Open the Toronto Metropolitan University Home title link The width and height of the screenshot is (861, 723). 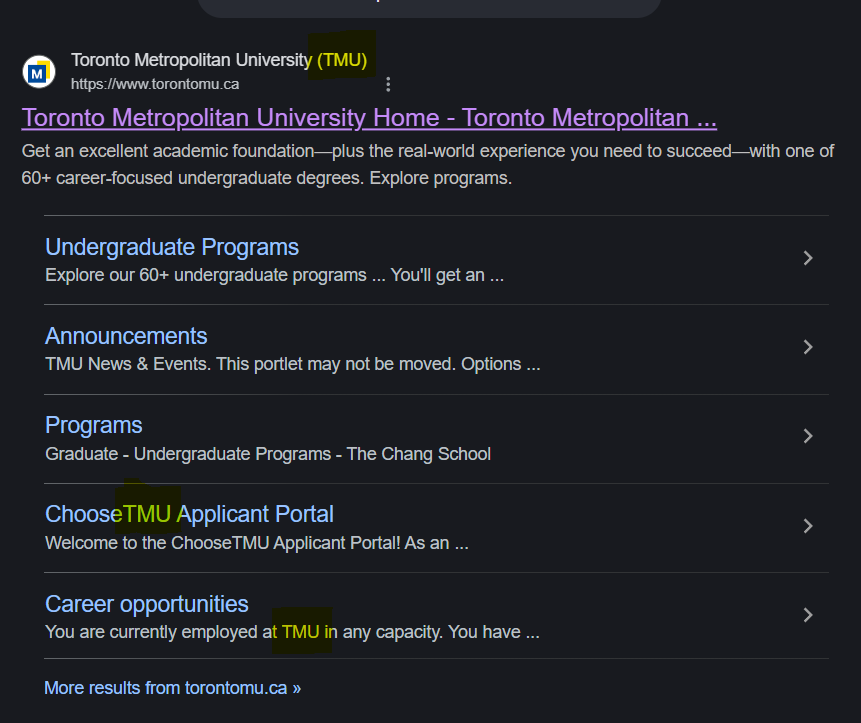369,118
